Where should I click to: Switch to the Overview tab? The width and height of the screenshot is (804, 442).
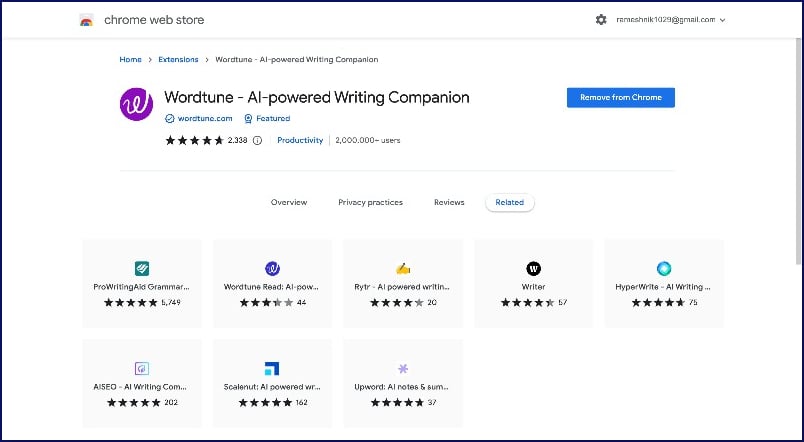coord(289,203)
